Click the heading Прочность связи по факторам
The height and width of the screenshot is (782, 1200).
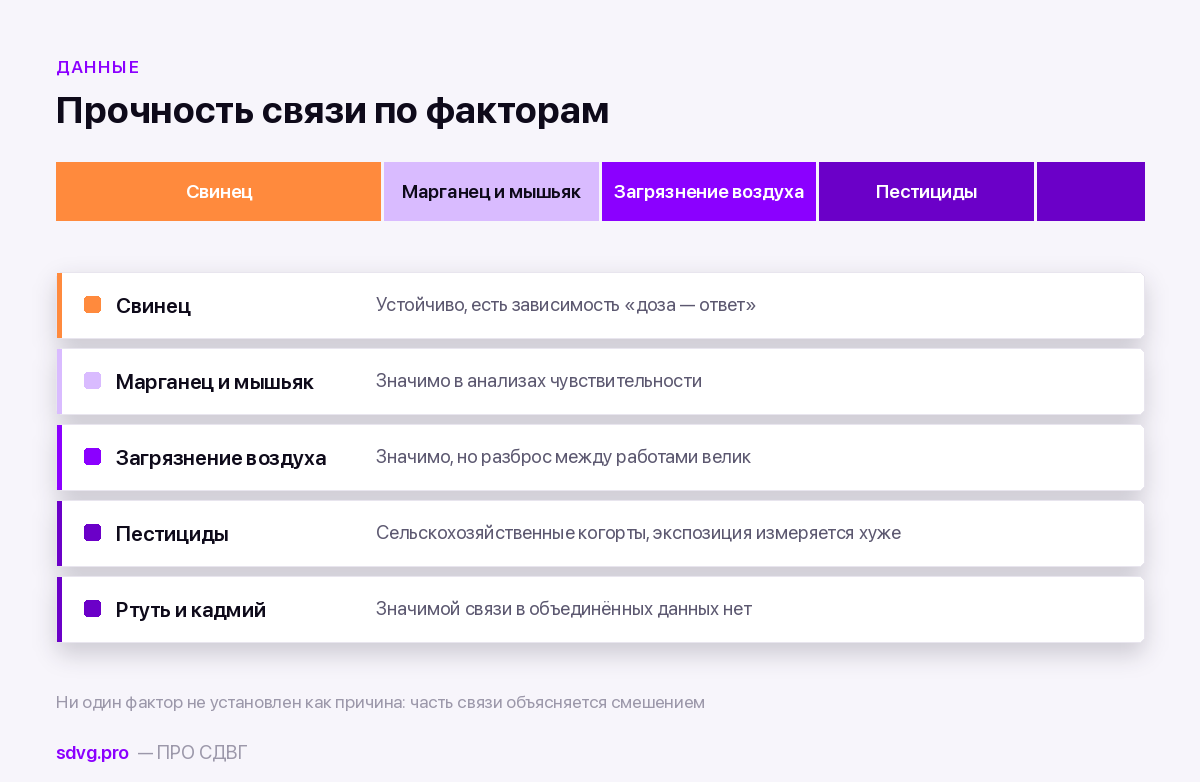[x=332, y=111]
